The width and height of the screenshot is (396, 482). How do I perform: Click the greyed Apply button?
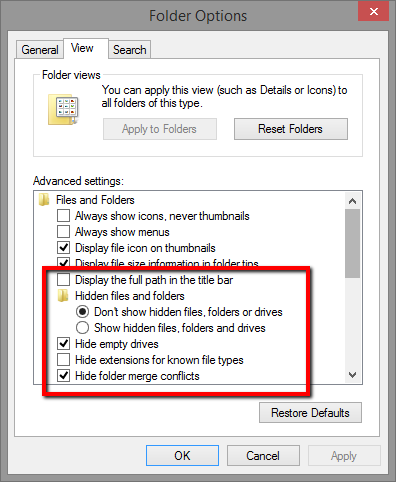pyautogui.click(x=344, y=455)
